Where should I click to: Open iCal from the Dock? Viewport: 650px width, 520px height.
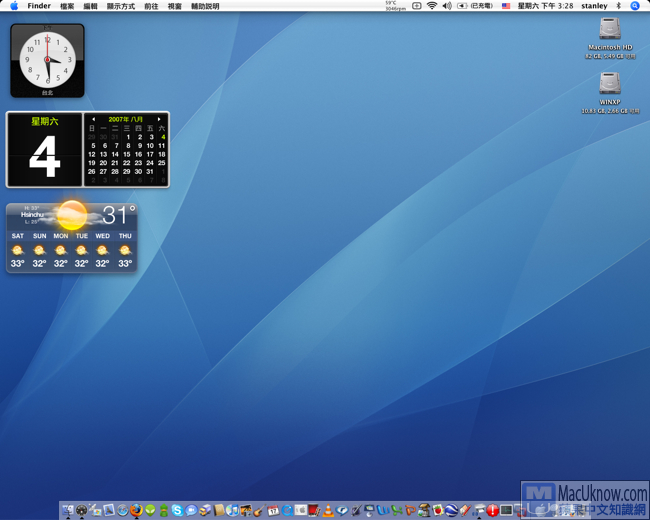pos(274,510)
